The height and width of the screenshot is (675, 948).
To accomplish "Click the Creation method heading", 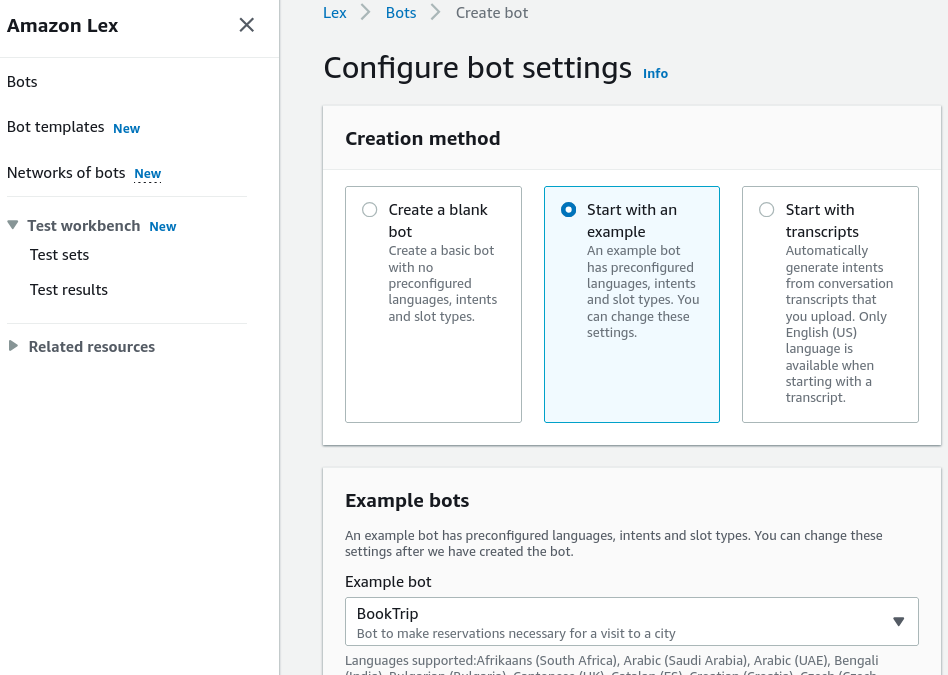I will [x=423, y=139].
